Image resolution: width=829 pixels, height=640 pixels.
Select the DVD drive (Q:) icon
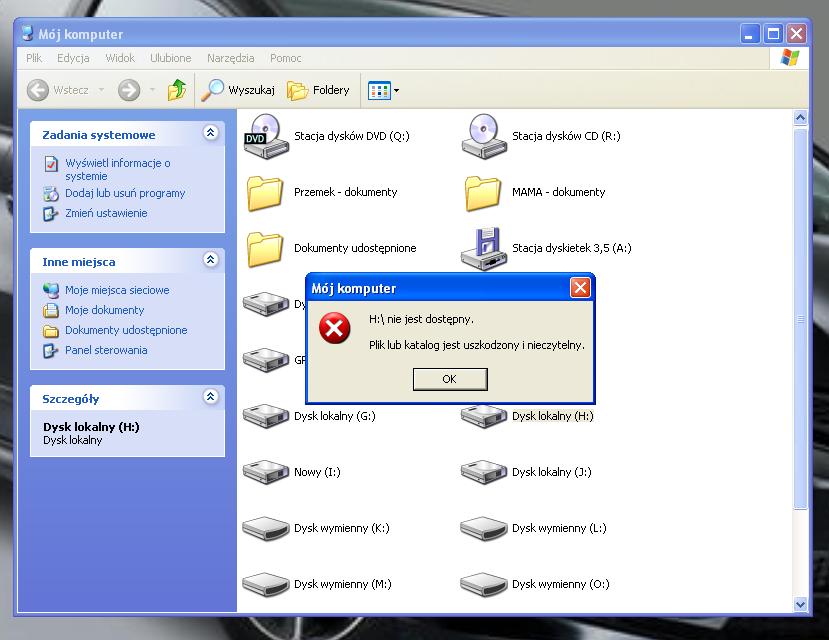click(266, 136)
